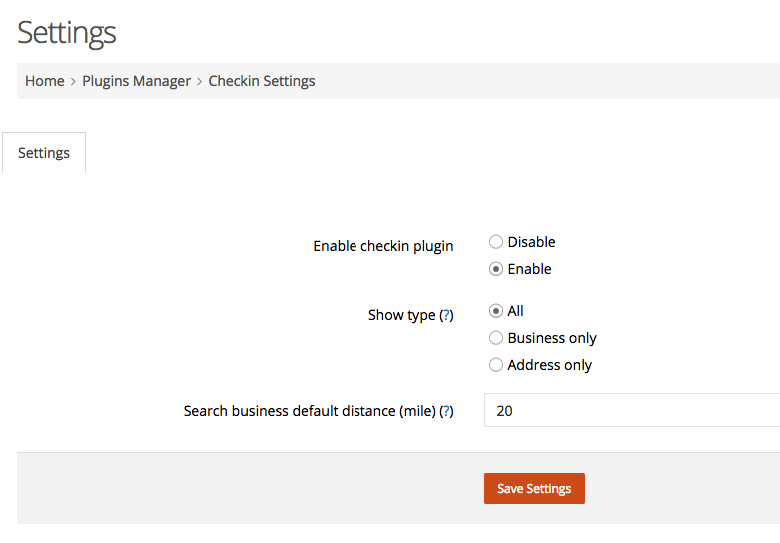Viewport: 780px width, 543px height.
Task: Click first breadcrumb chevron after Home
Action: [x=73, y=81]
